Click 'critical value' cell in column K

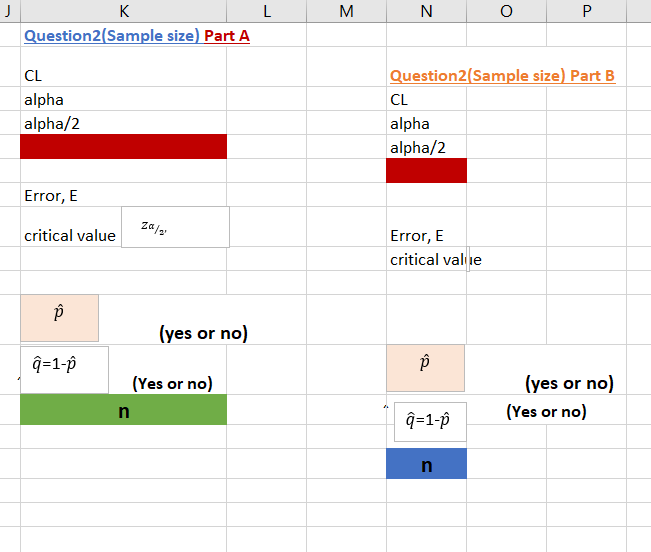[x=71, y=235]
